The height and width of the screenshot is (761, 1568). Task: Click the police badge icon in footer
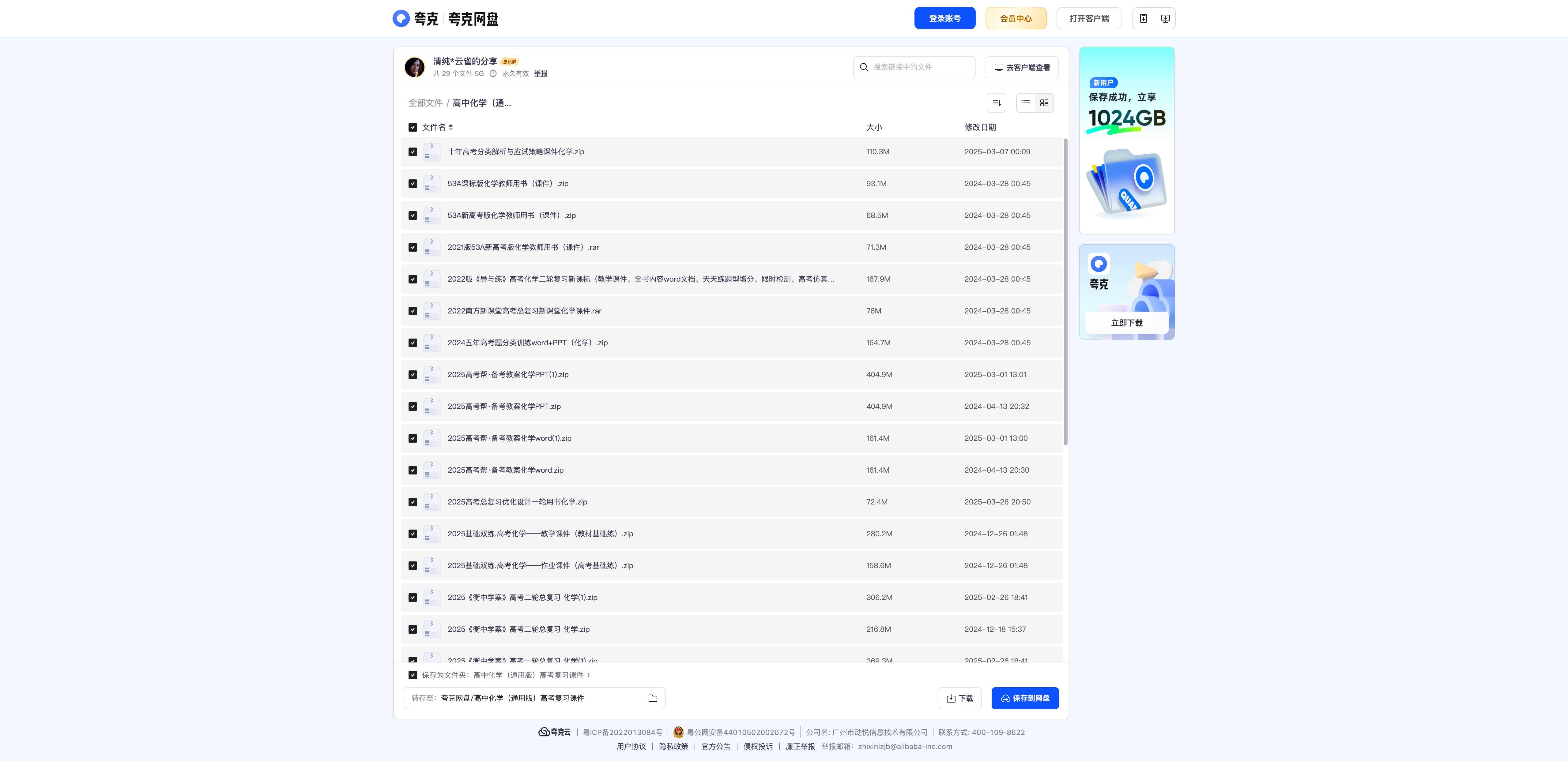(678, 732)
